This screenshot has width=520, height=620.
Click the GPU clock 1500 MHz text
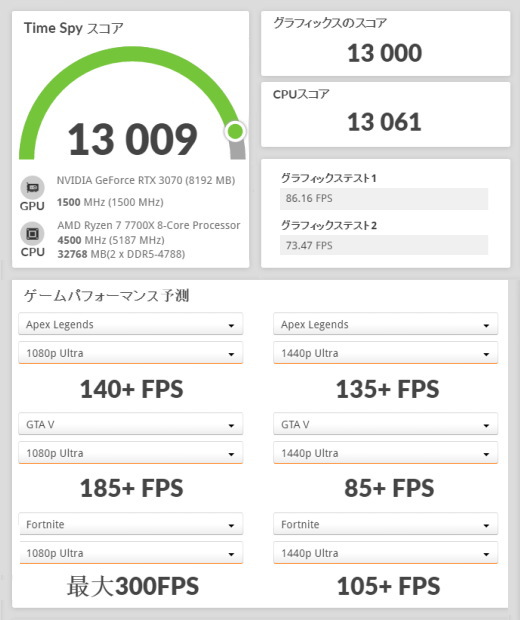110,202
